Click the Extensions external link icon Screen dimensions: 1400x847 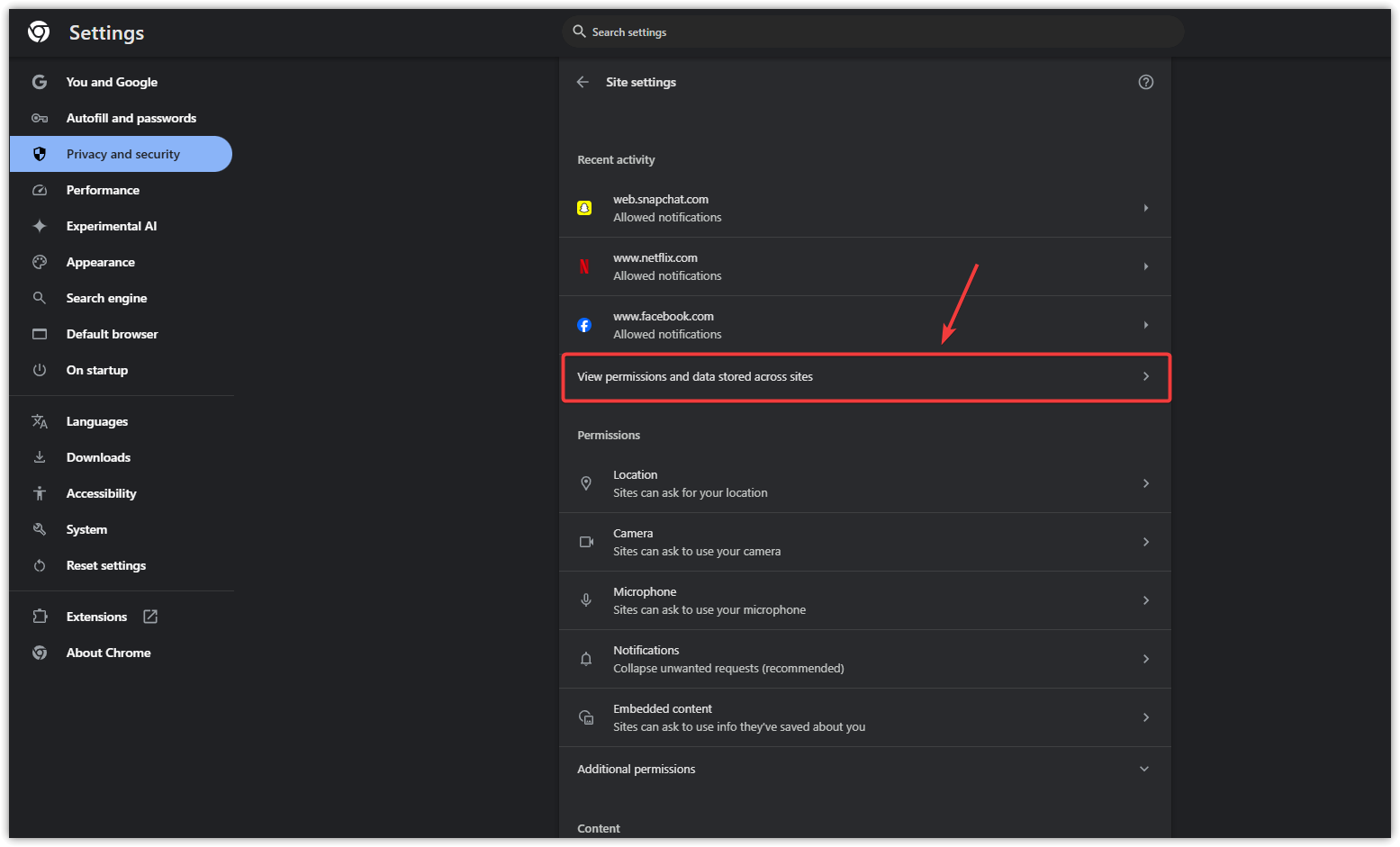[x=150, y=617]
